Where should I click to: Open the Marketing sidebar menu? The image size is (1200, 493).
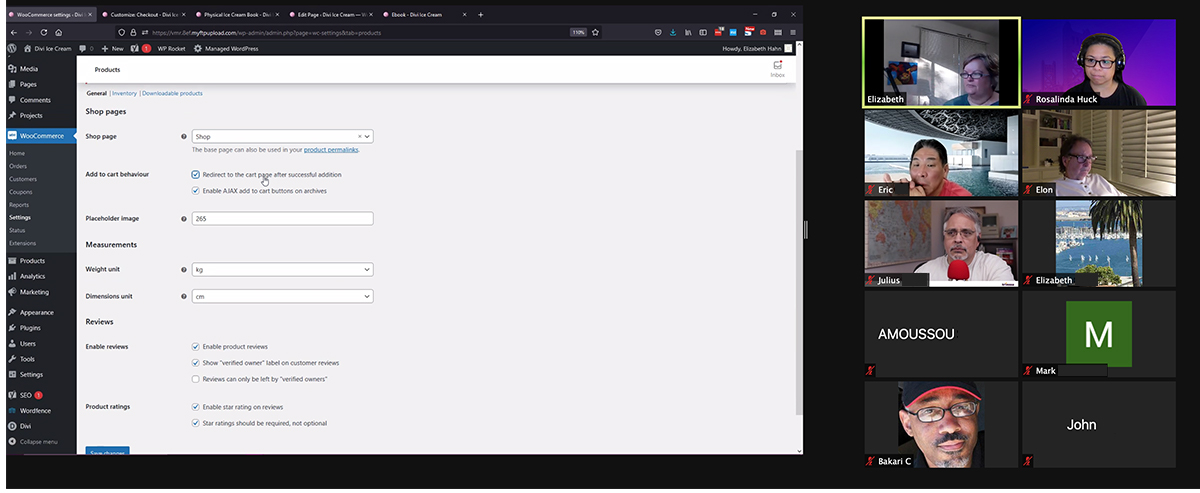[x=34, y=292]
